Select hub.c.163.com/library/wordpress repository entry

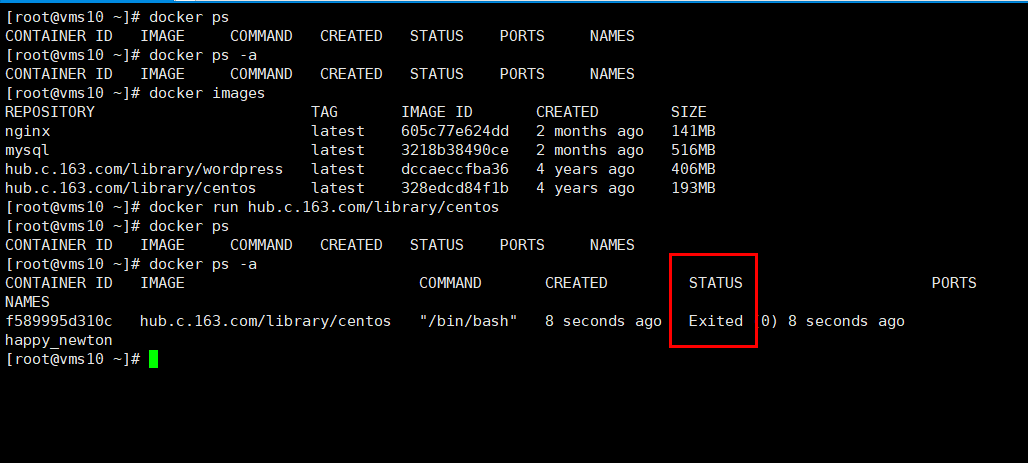(x=144, y=169)
